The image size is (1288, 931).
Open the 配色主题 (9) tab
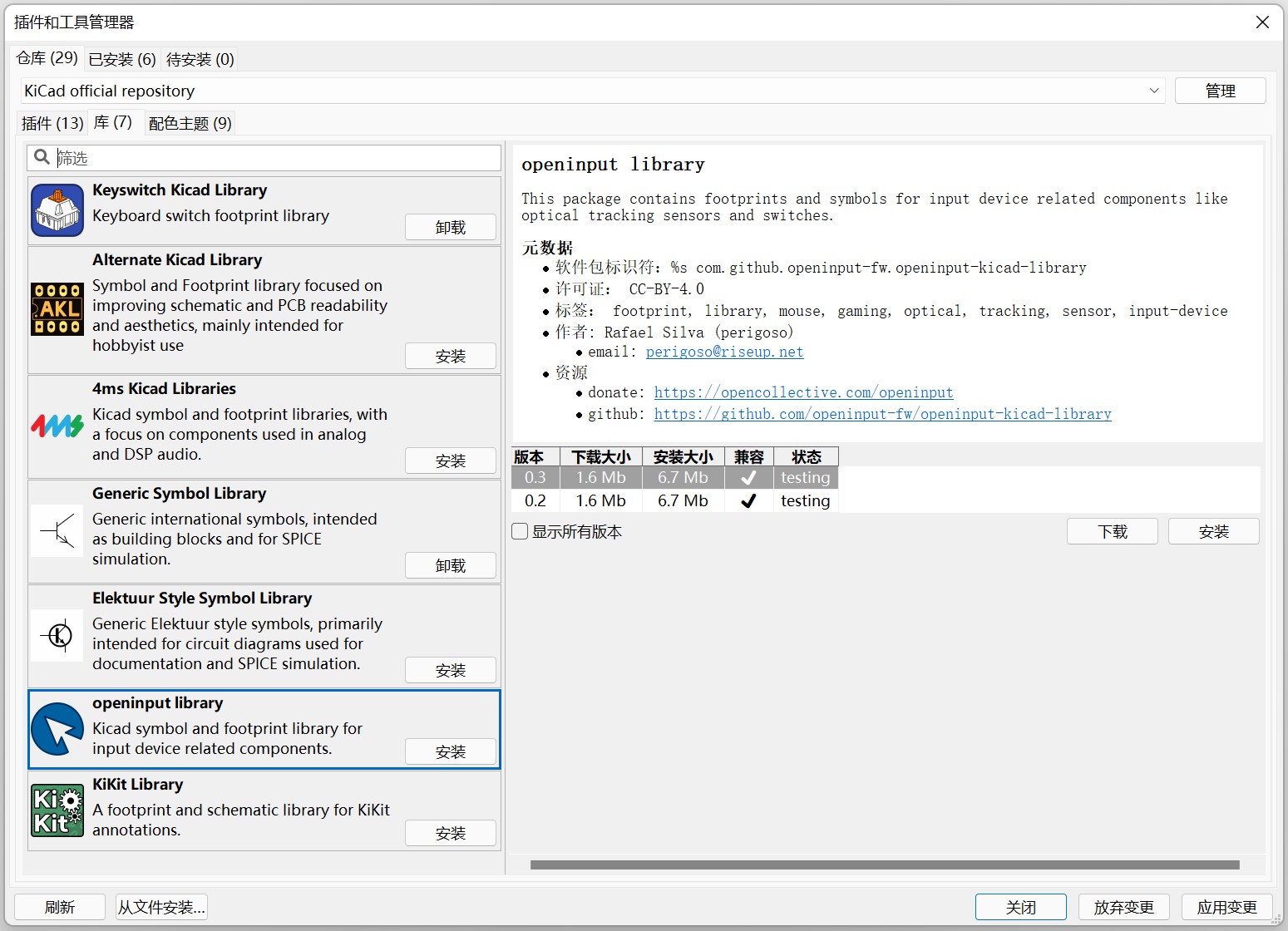[190, 123]
